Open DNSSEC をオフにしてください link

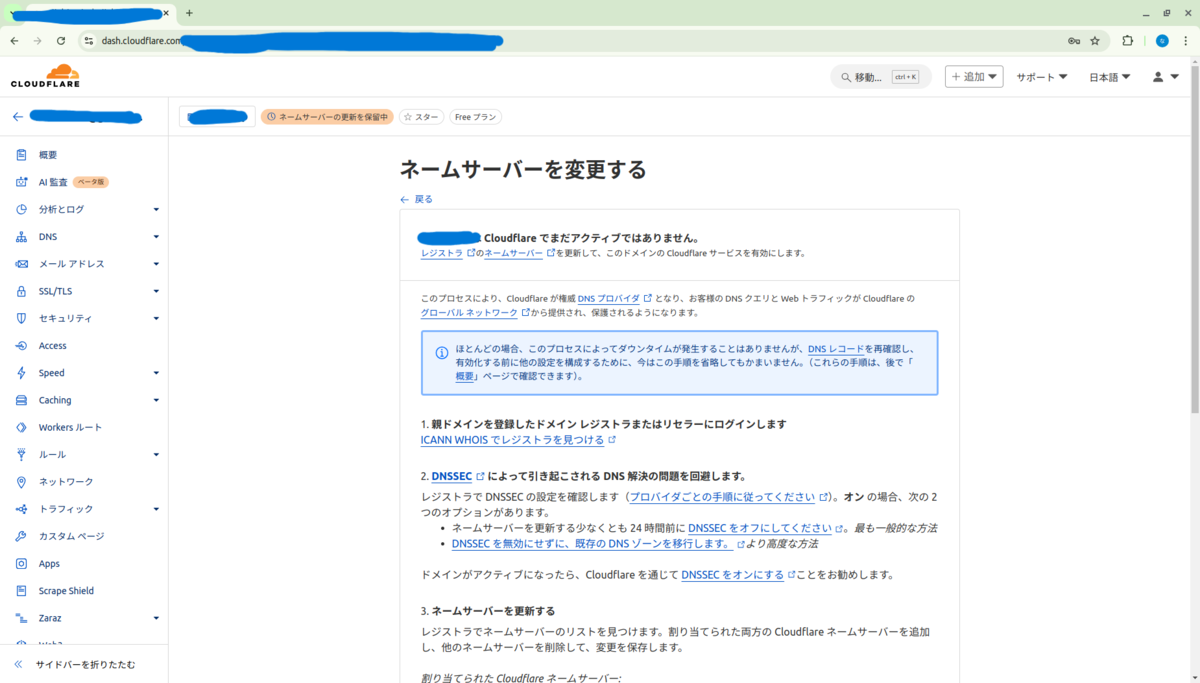[760, 528]
